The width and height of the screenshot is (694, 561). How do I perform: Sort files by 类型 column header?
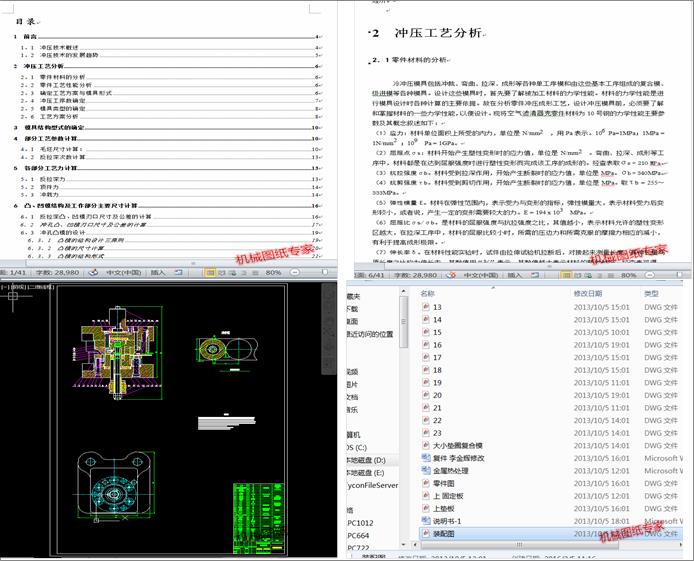(651, 293)
